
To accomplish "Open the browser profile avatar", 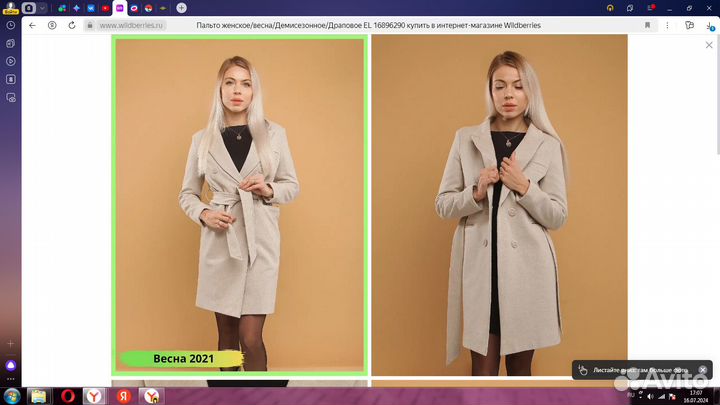I will point(10,8).
